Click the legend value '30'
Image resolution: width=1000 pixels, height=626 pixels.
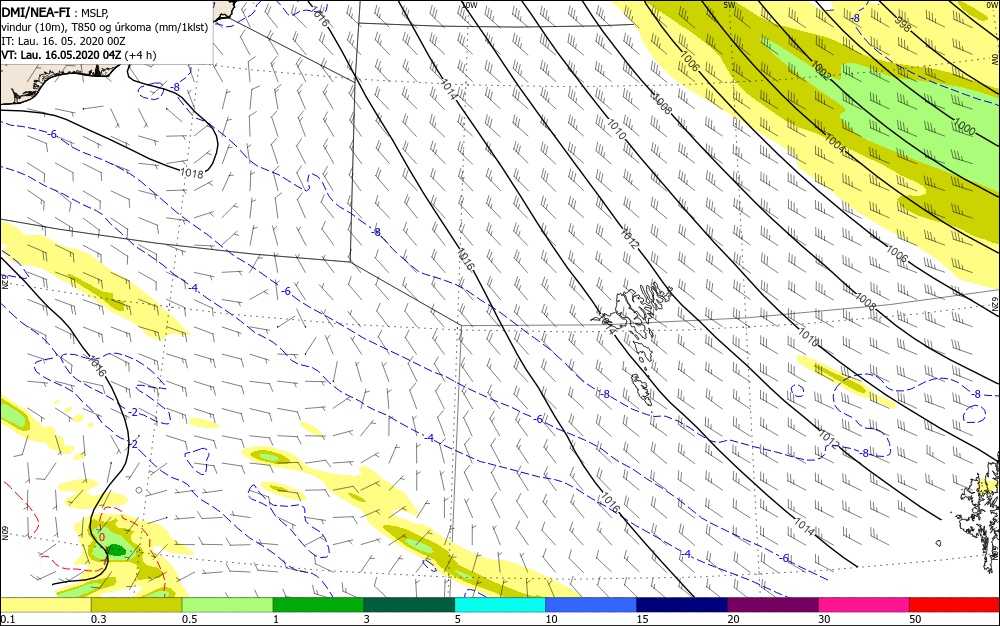[x=824, y=619]
